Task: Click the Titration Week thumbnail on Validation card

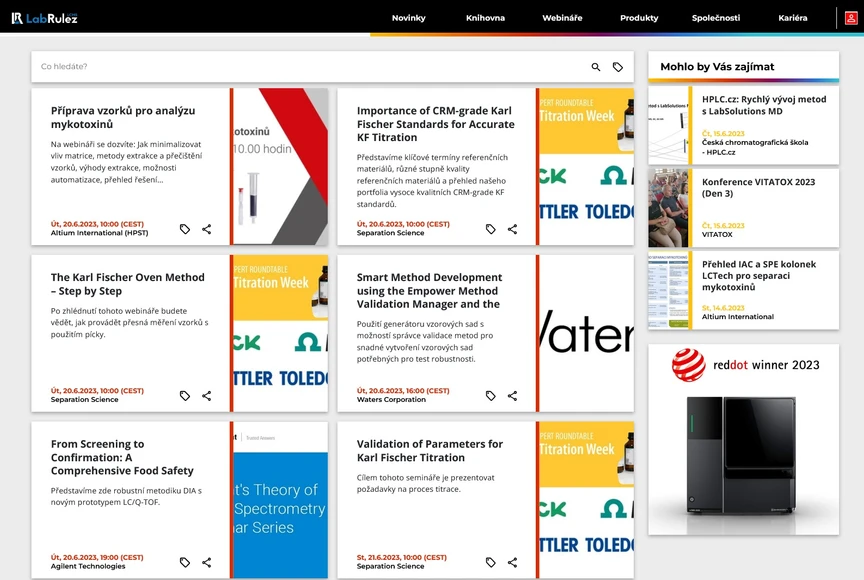Action: [586, 500]
